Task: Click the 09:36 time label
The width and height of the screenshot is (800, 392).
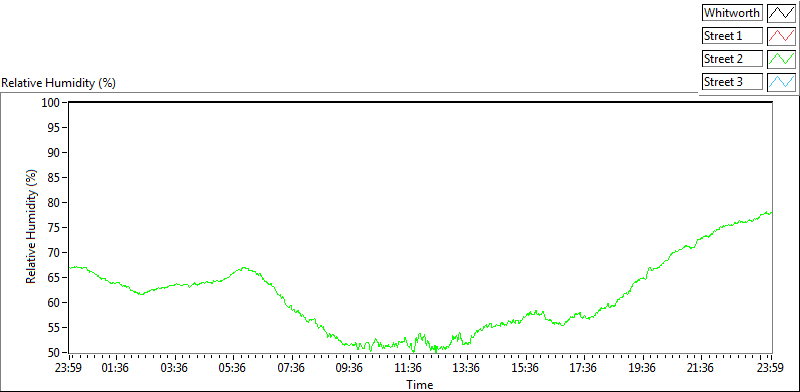Action: 350,368
